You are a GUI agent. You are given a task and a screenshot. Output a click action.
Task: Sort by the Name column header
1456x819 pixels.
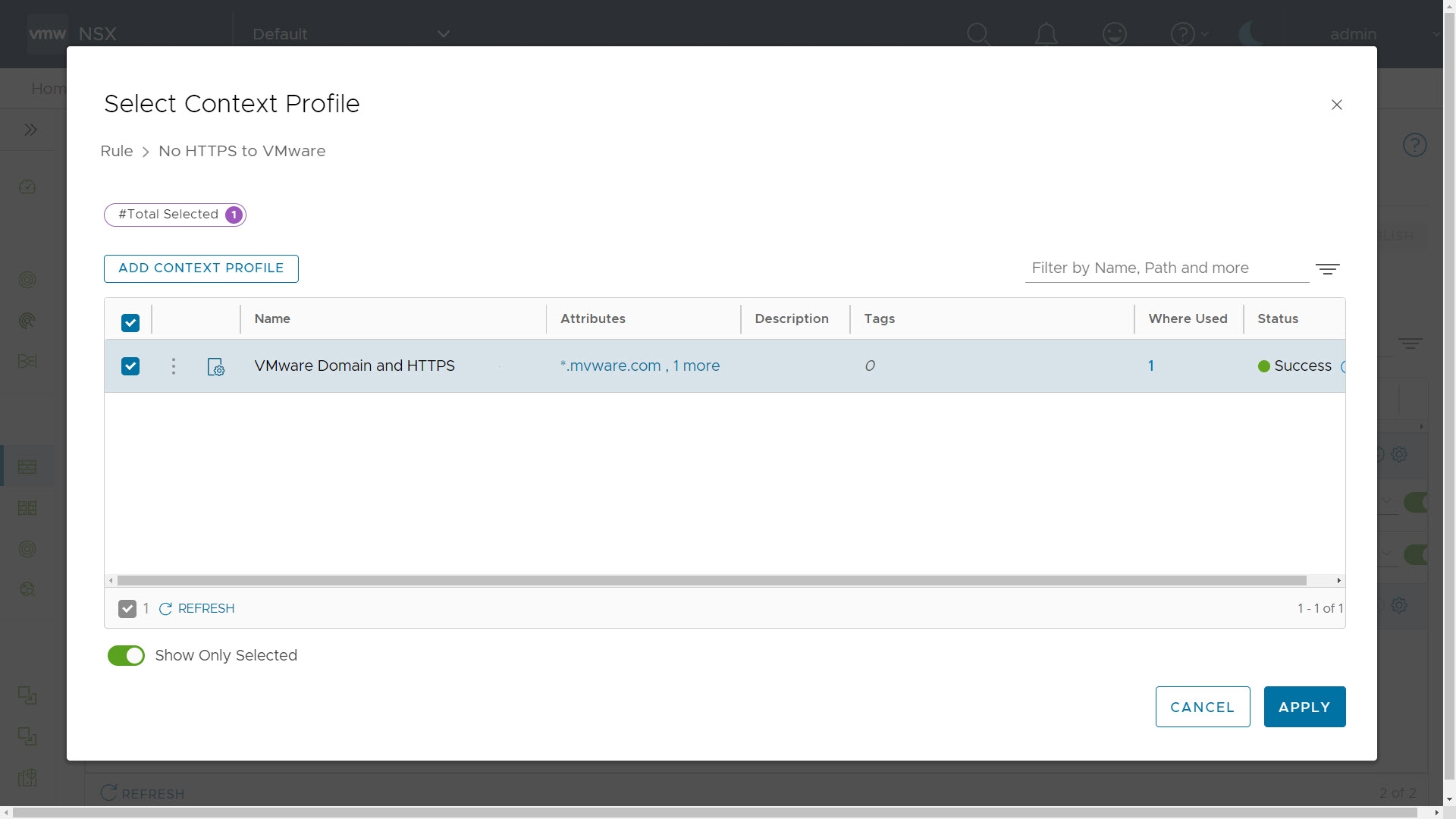[x=272, y=319]
